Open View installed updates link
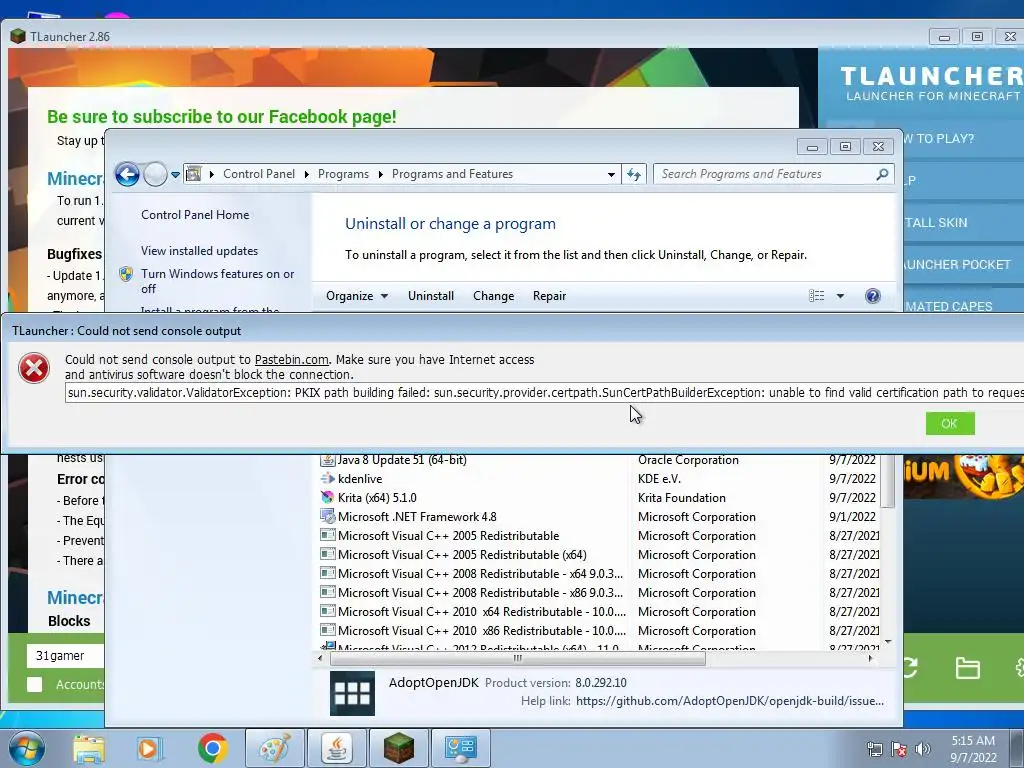 tap(199, 251)
